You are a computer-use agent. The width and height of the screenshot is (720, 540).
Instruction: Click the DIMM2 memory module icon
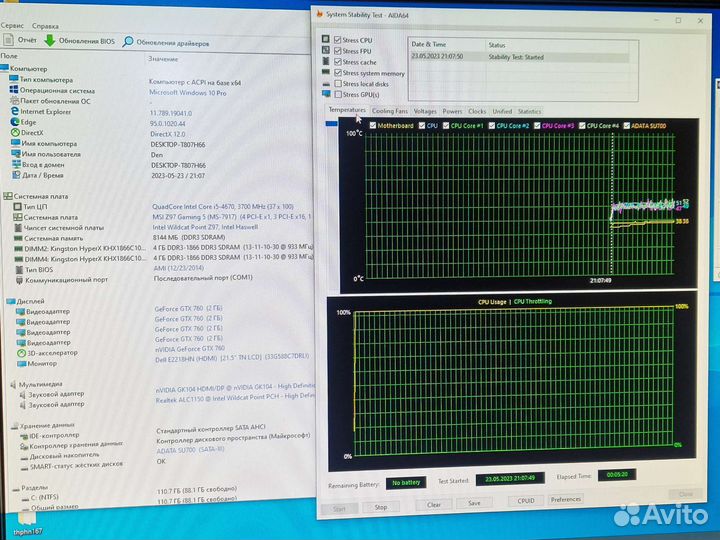click(x=19, y=248)
